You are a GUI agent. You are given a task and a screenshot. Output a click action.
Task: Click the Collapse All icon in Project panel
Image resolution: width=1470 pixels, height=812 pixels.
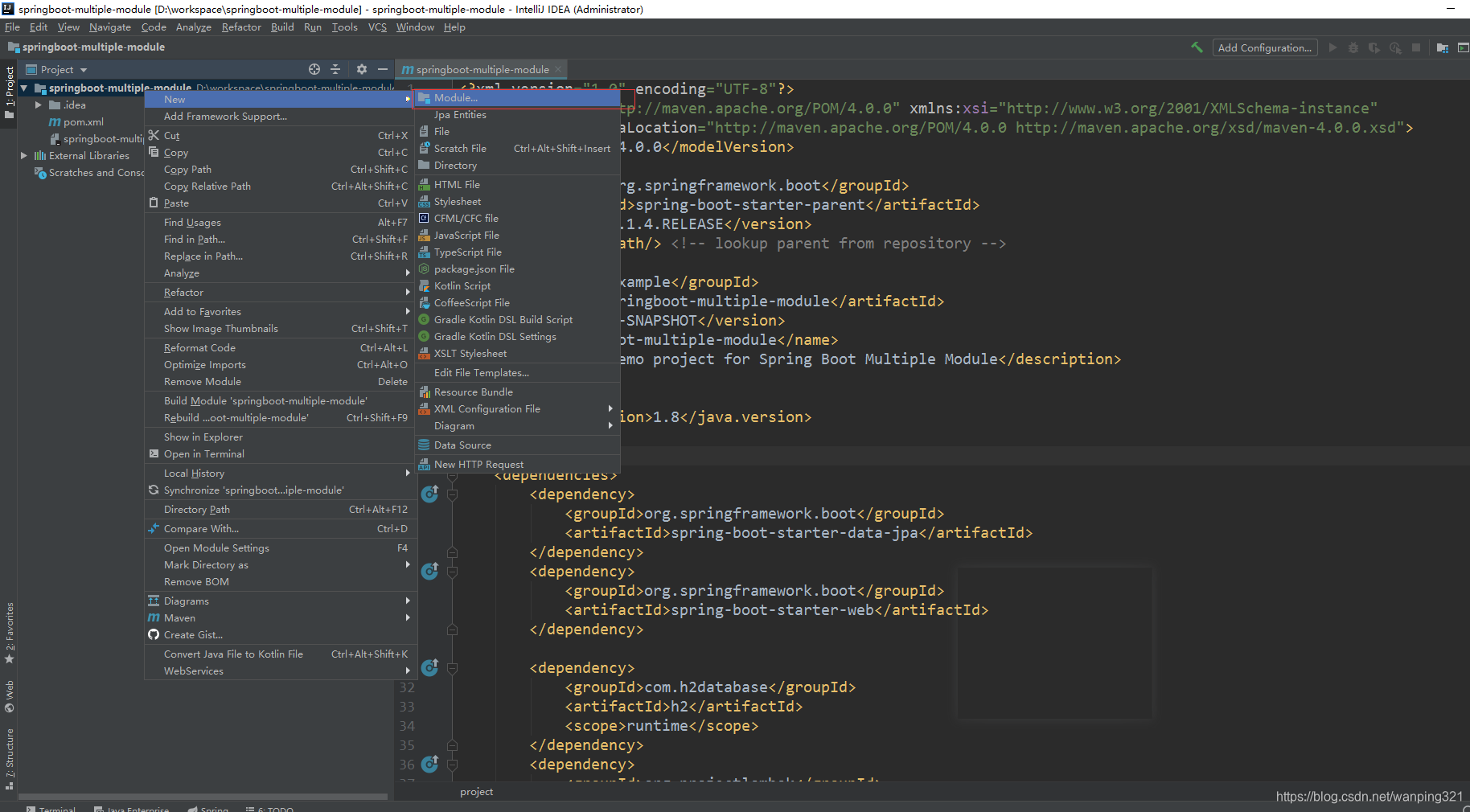[336, 69]
